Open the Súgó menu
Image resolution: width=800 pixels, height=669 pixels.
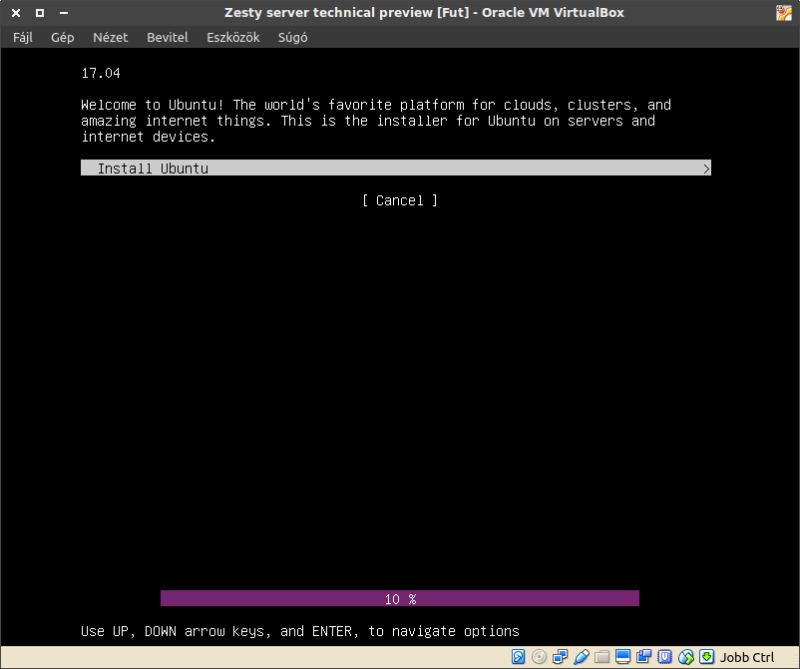[293, 37]
